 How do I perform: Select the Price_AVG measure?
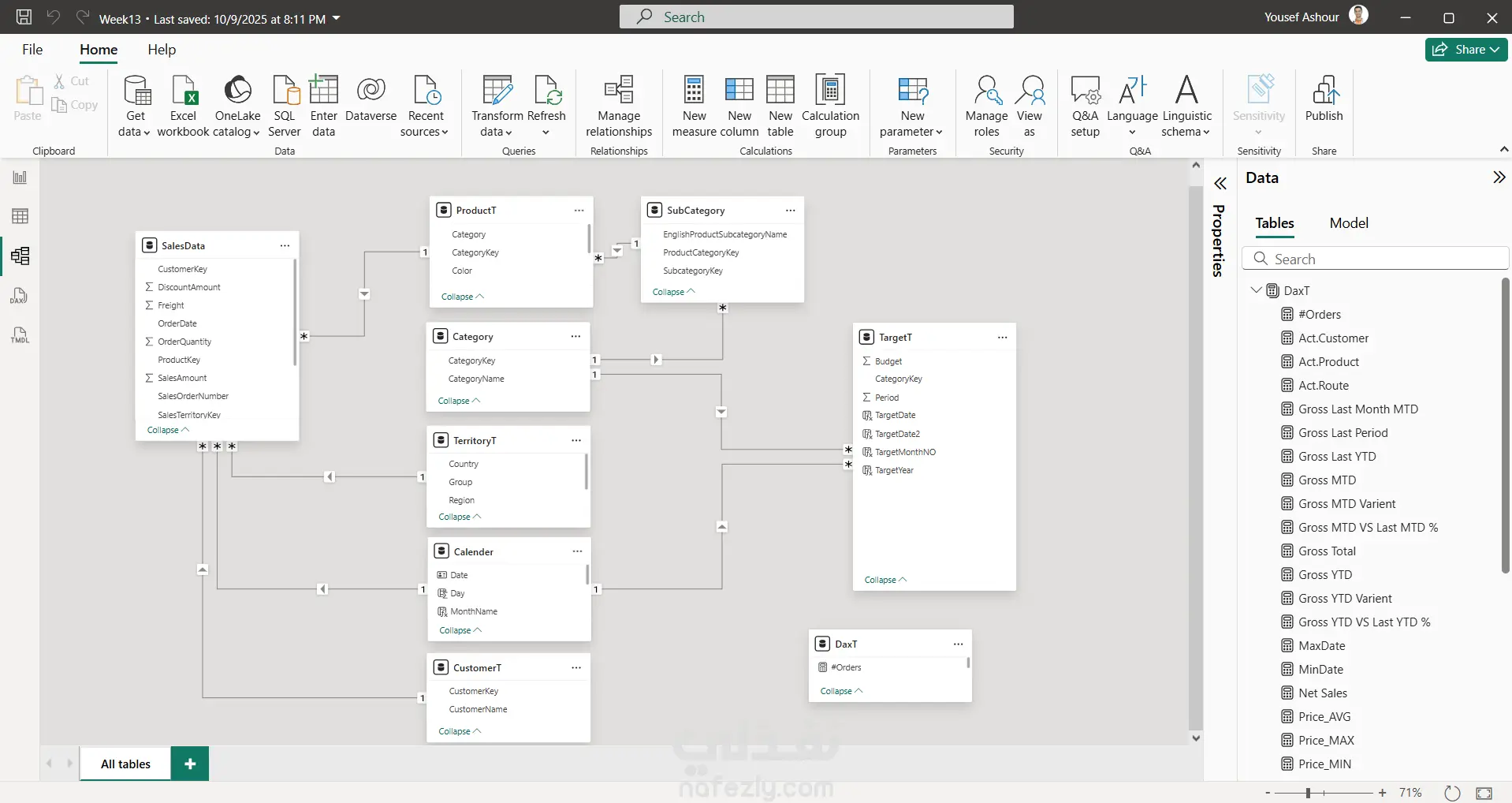point(1324,716)
